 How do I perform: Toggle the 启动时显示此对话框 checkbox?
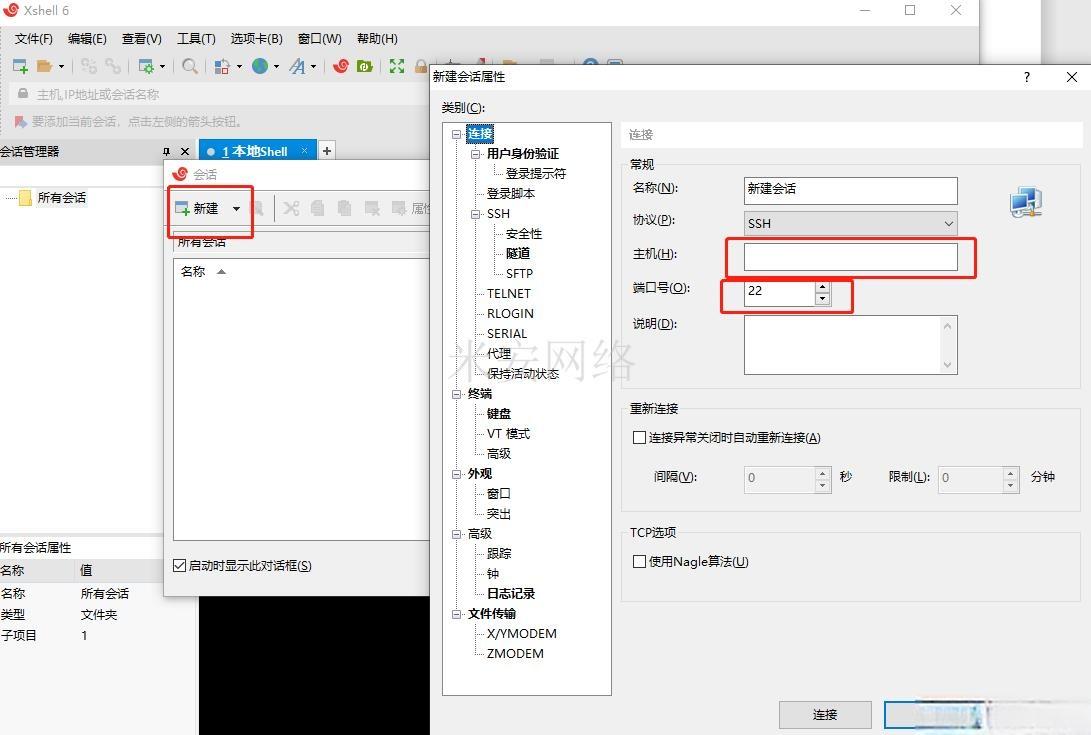(x=180, y=566)
